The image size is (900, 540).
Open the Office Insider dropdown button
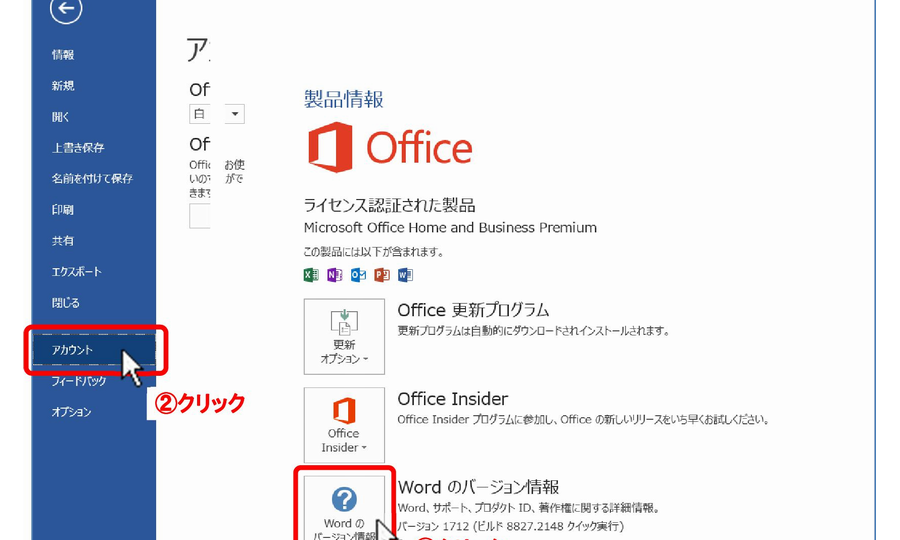tap(344, 425)
